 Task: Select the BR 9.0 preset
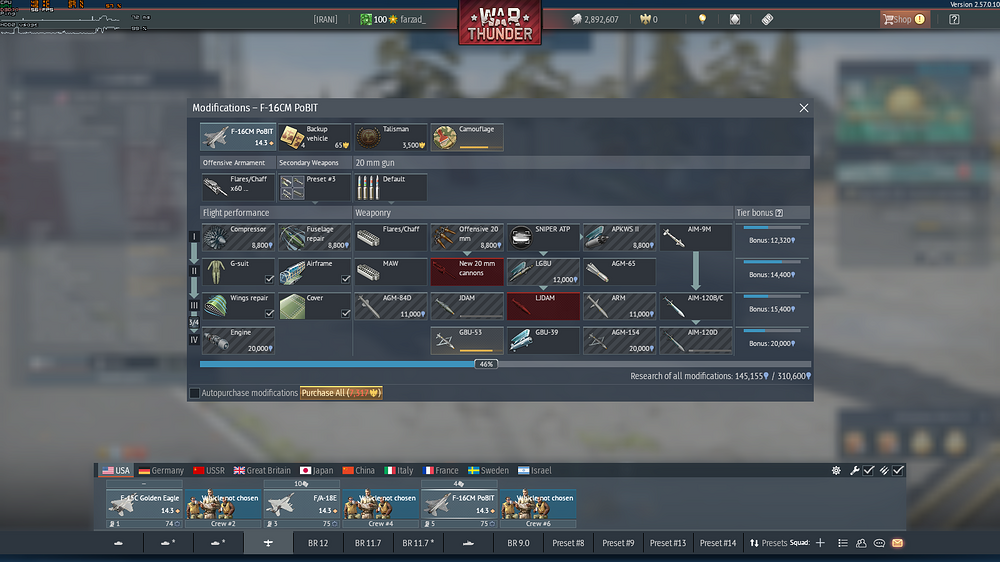(x=518, y=543)
